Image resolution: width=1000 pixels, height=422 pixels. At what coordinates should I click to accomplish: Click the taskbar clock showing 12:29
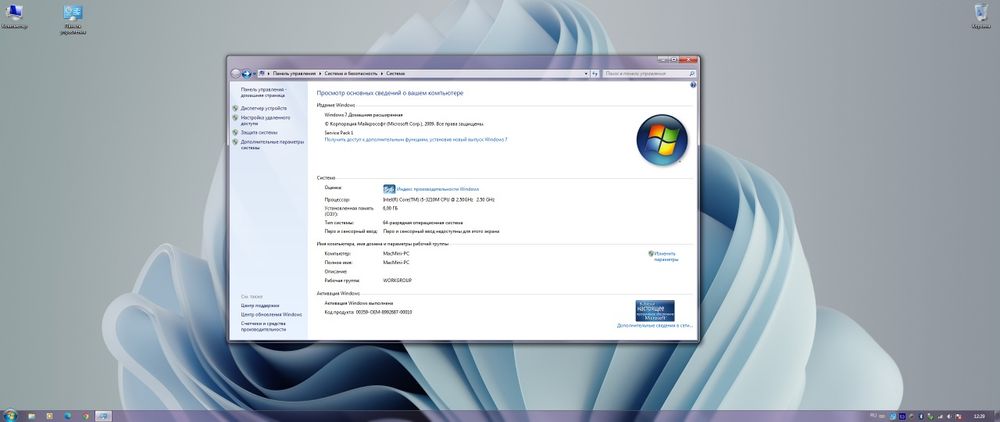coord(979,416)
